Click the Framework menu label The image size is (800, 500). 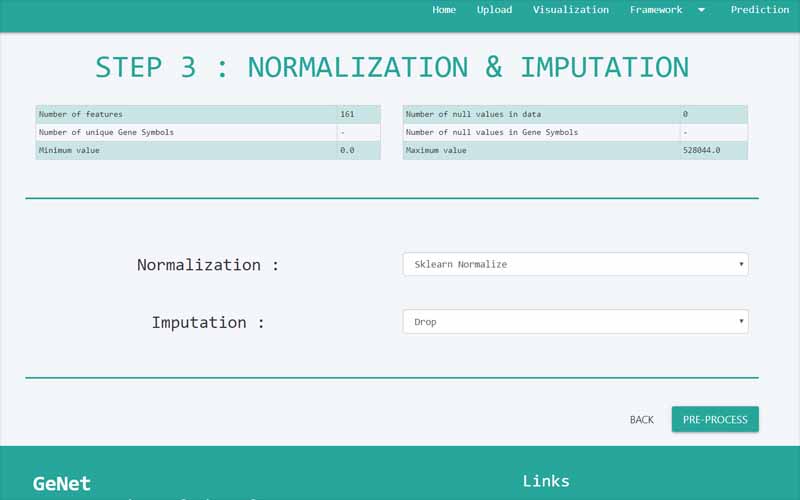point(656,10)
